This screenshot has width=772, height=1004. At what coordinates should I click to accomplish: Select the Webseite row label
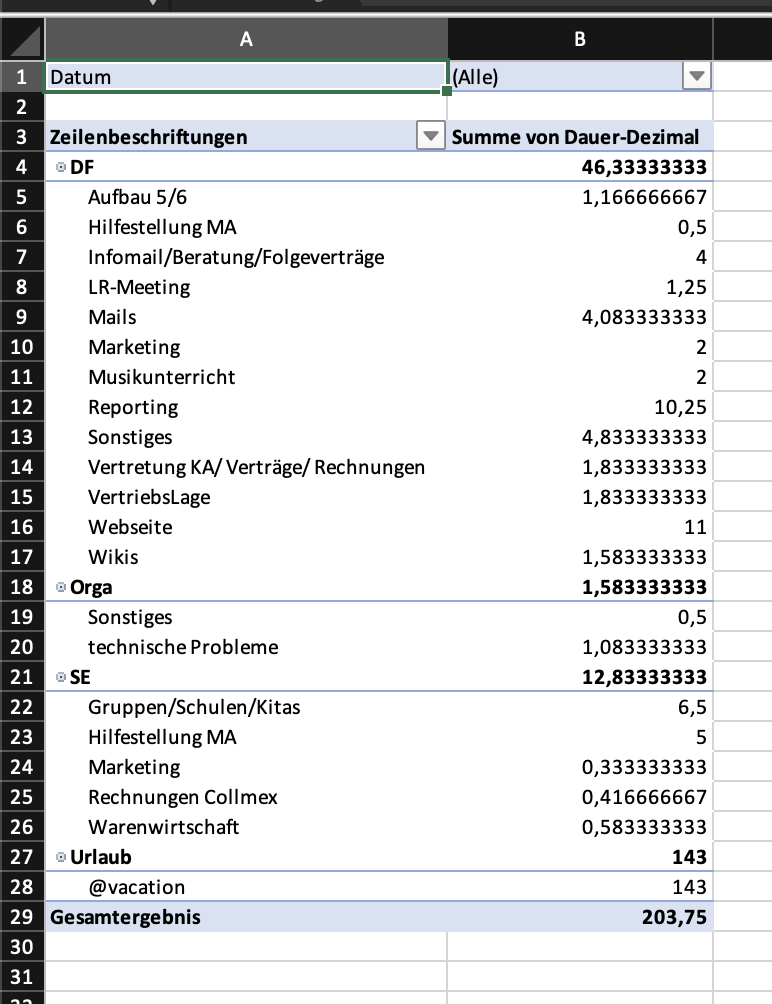click(130, 527)
